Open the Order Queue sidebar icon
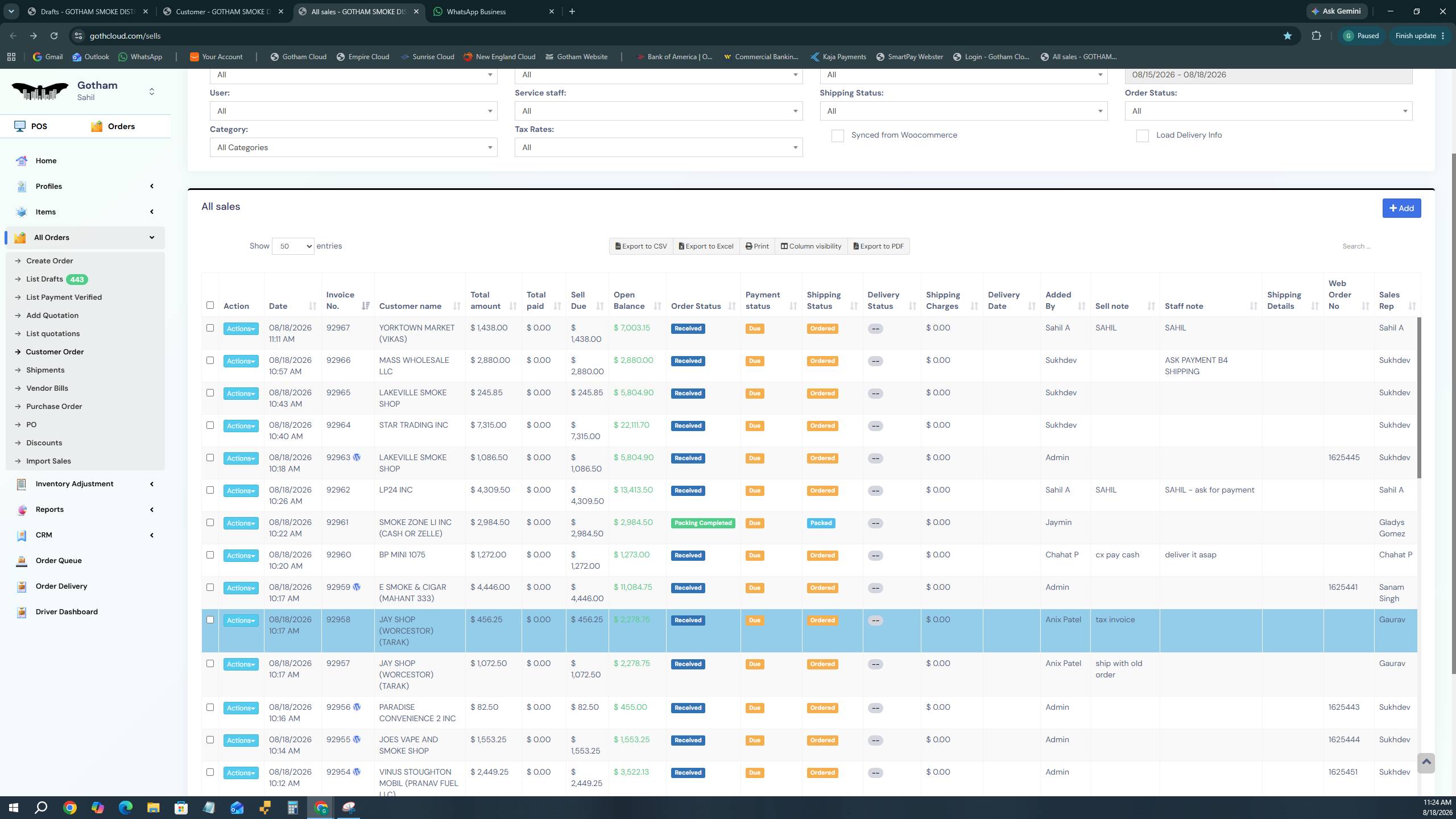 tap(22, 561)
